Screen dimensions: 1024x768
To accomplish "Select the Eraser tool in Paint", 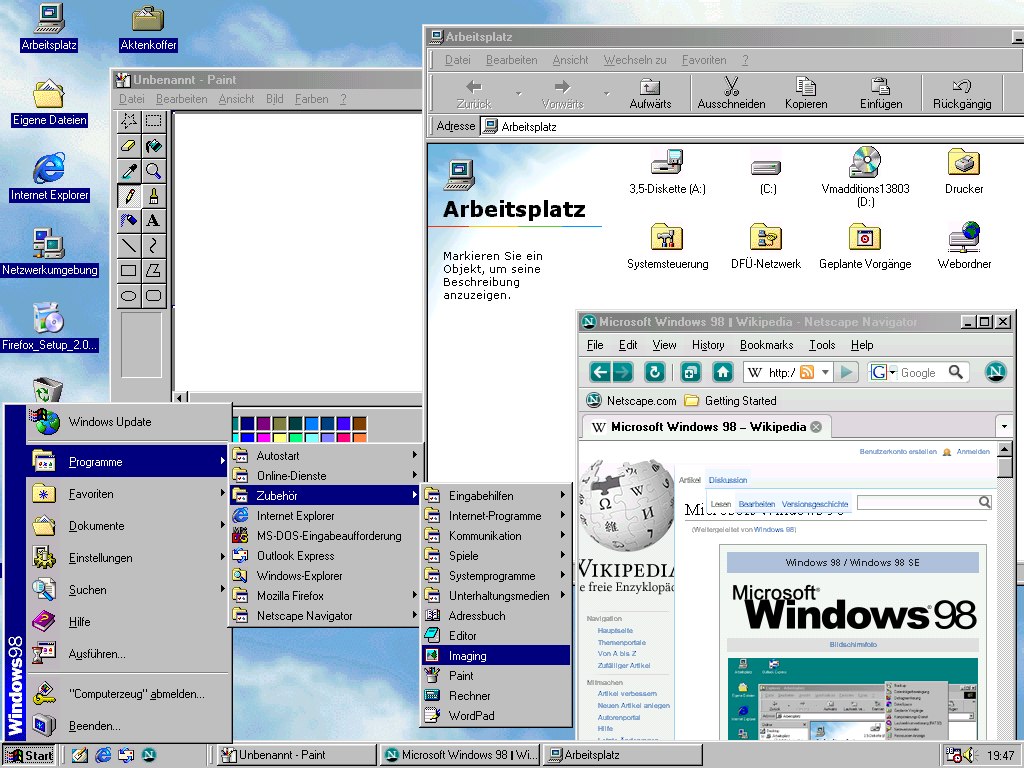I will click(128, 145).
